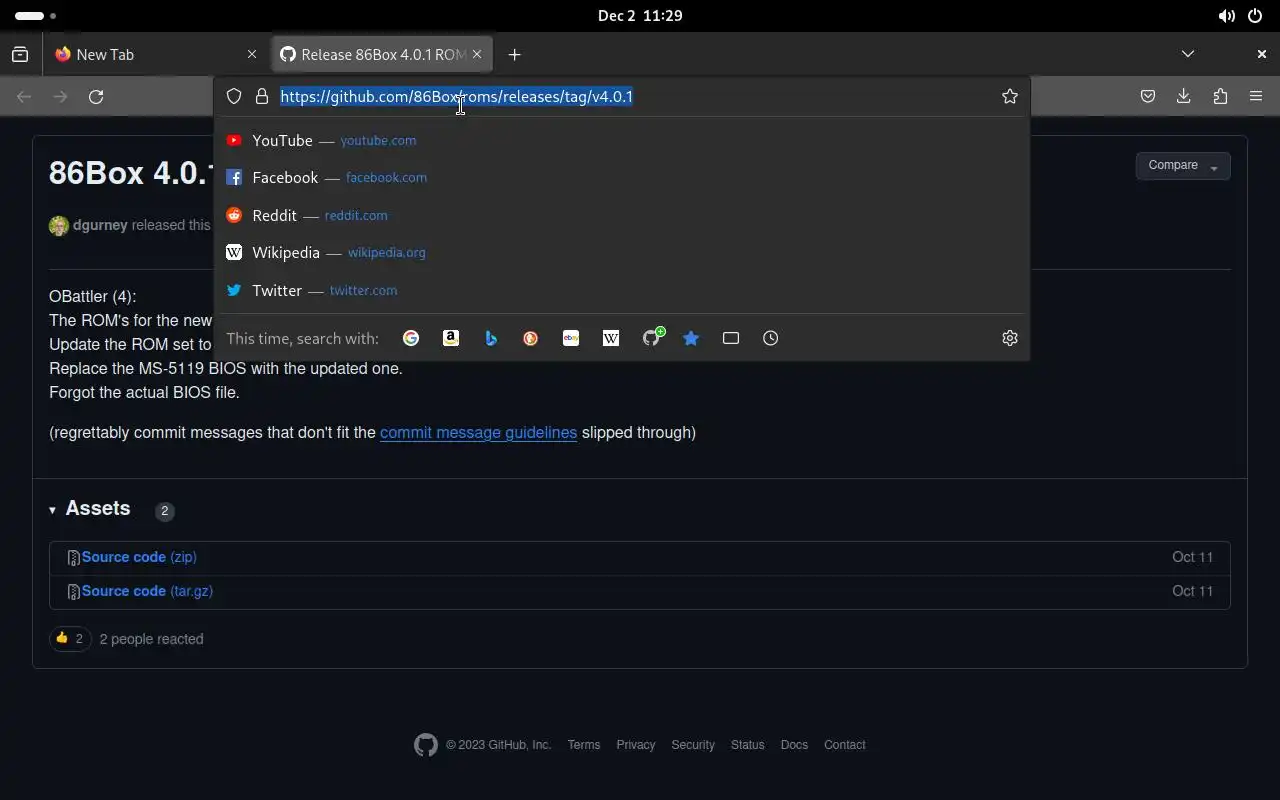1280x800 pixels.
Task: Add GitHub search engine icon
Action: pyautogui.click(x=652, y=337)
